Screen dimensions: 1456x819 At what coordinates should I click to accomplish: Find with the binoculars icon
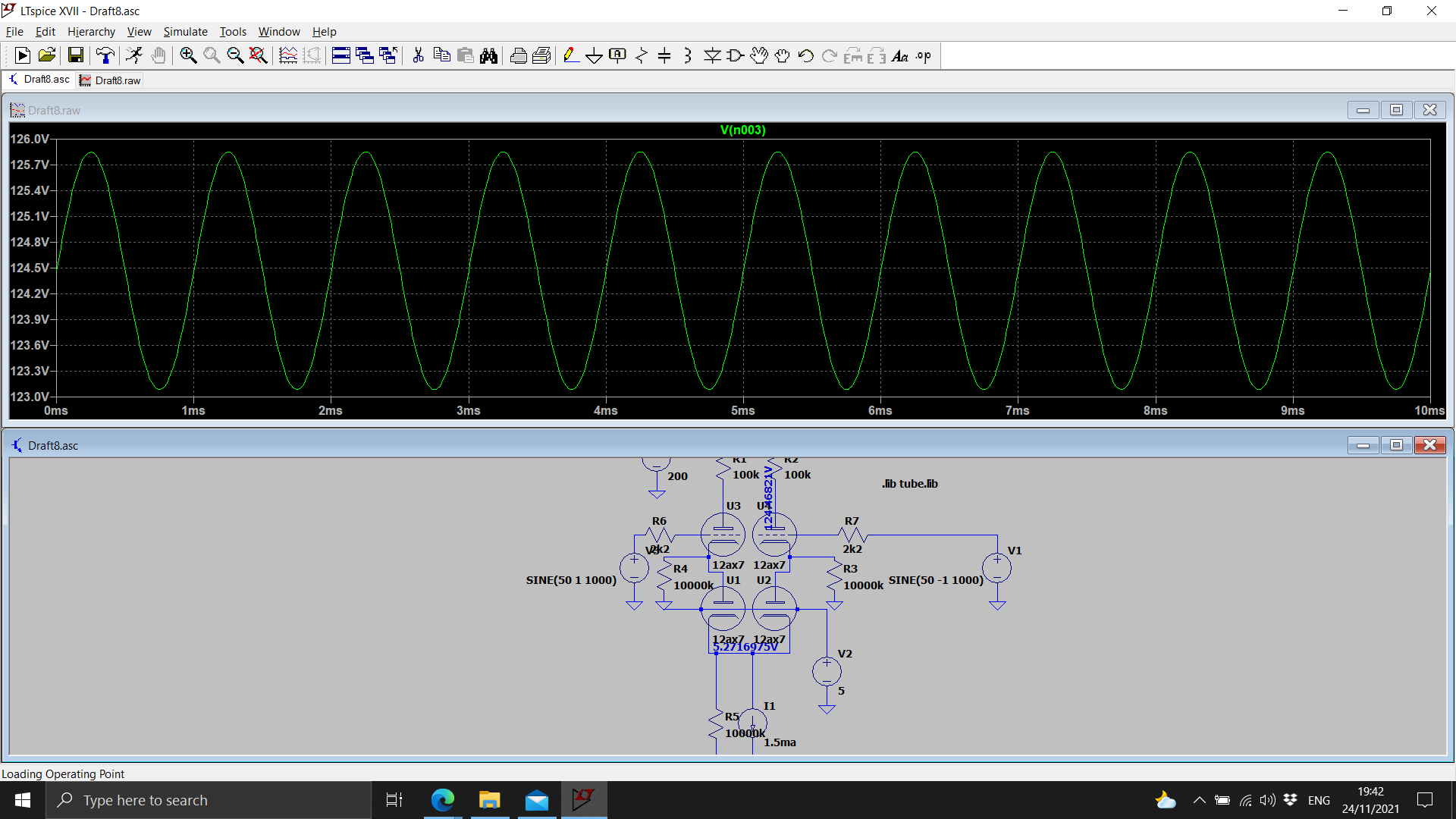[x=489, y=55]
